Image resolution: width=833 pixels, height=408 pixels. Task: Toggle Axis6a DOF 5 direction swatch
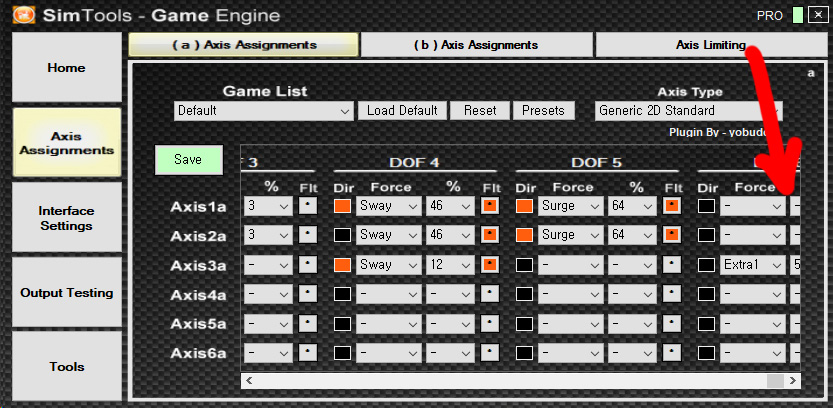pyautogui.click(x=524, y=352)
